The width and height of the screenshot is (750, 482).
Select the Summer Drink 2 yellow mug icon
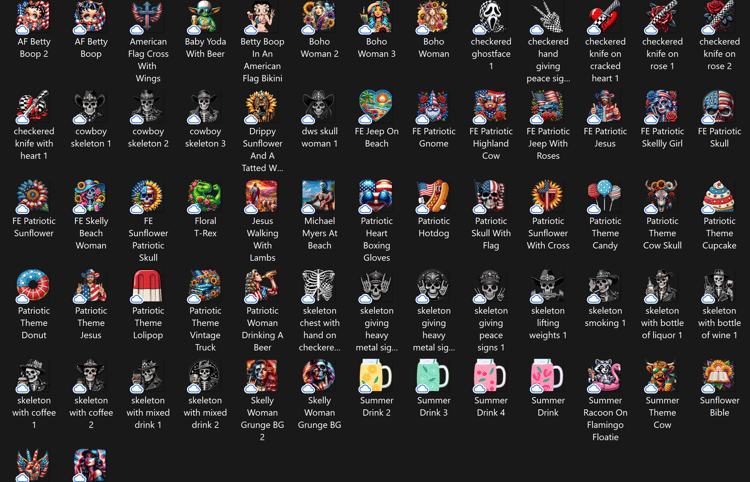(x=376, y=375)
